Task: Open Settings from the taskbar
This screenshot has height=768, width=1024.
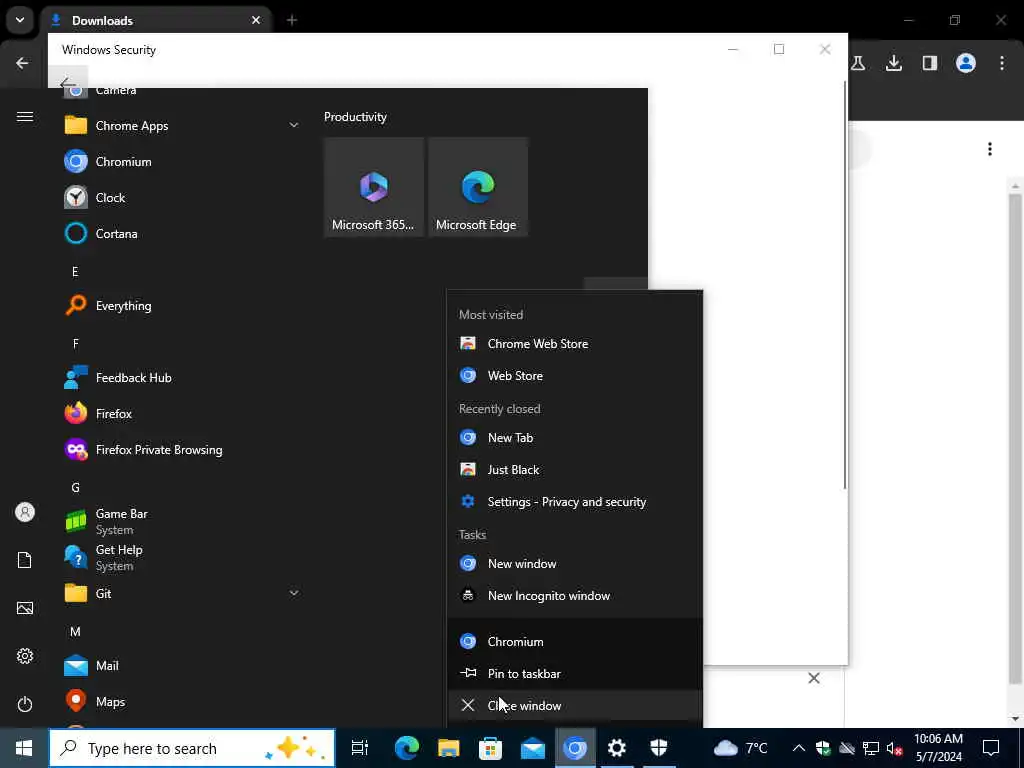Action: click(x=616, y=748)
